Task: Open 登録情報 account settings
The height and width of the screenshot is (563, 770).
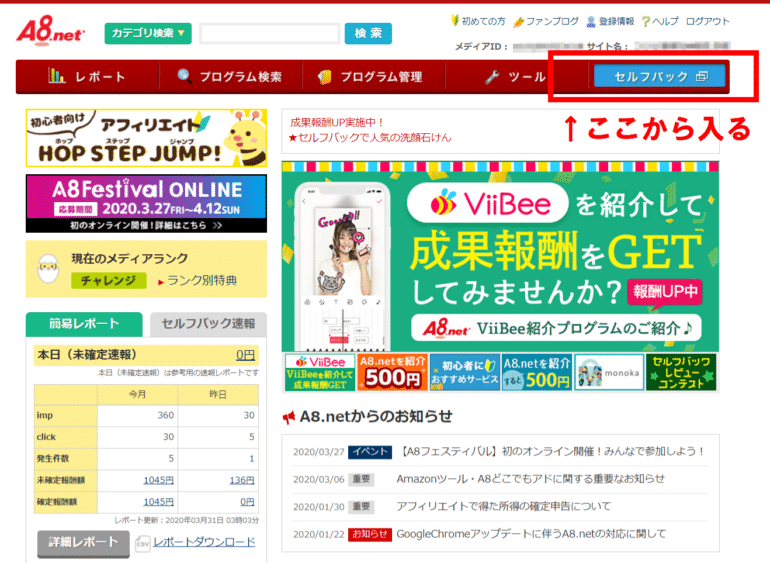Action: click(x=616, y=21)
